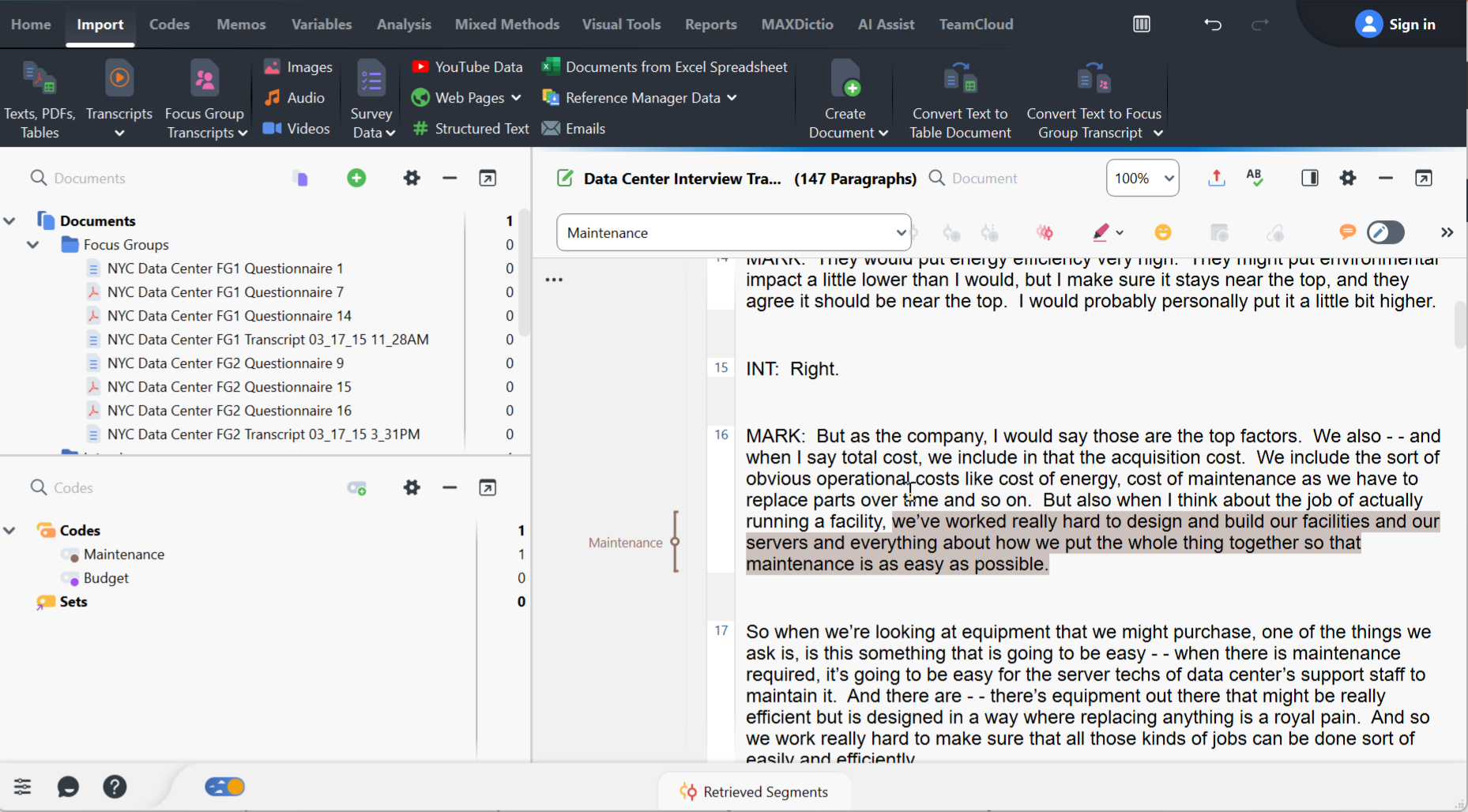Import Videos

(296, 128)
